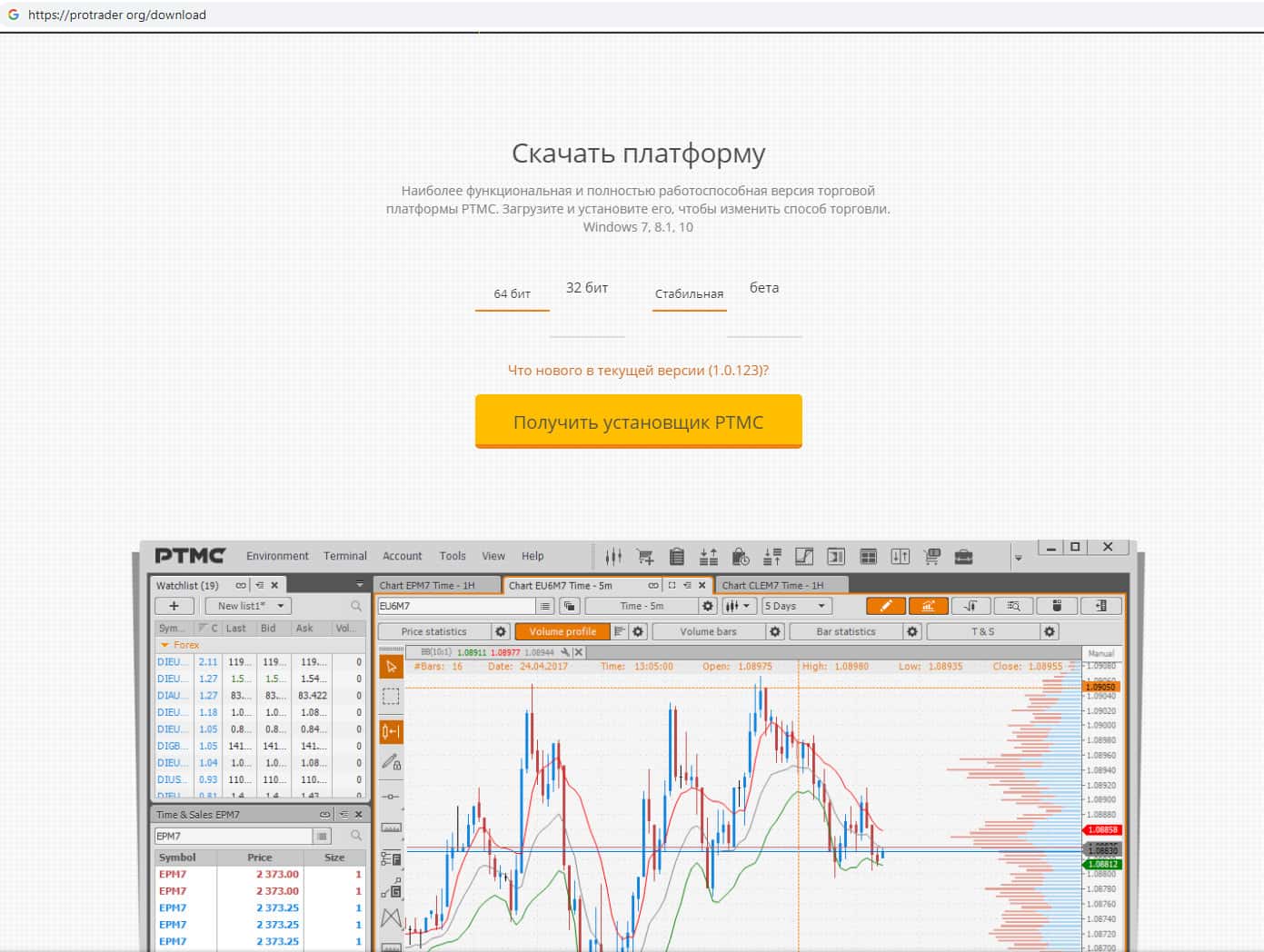Click the orange bar-arrow tool in chart sidebar

(x=391, y=731)
